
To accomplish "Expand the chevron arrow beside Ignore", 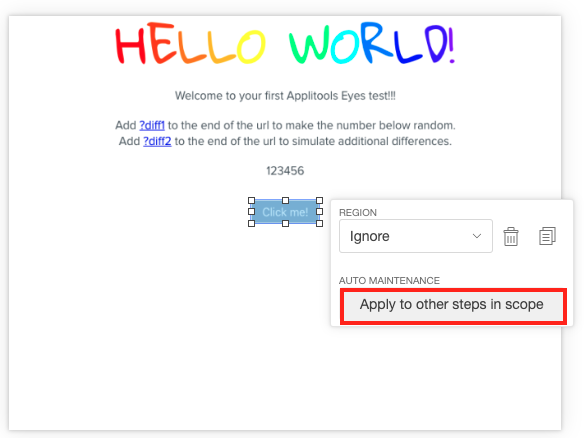I will pos(477,236).
